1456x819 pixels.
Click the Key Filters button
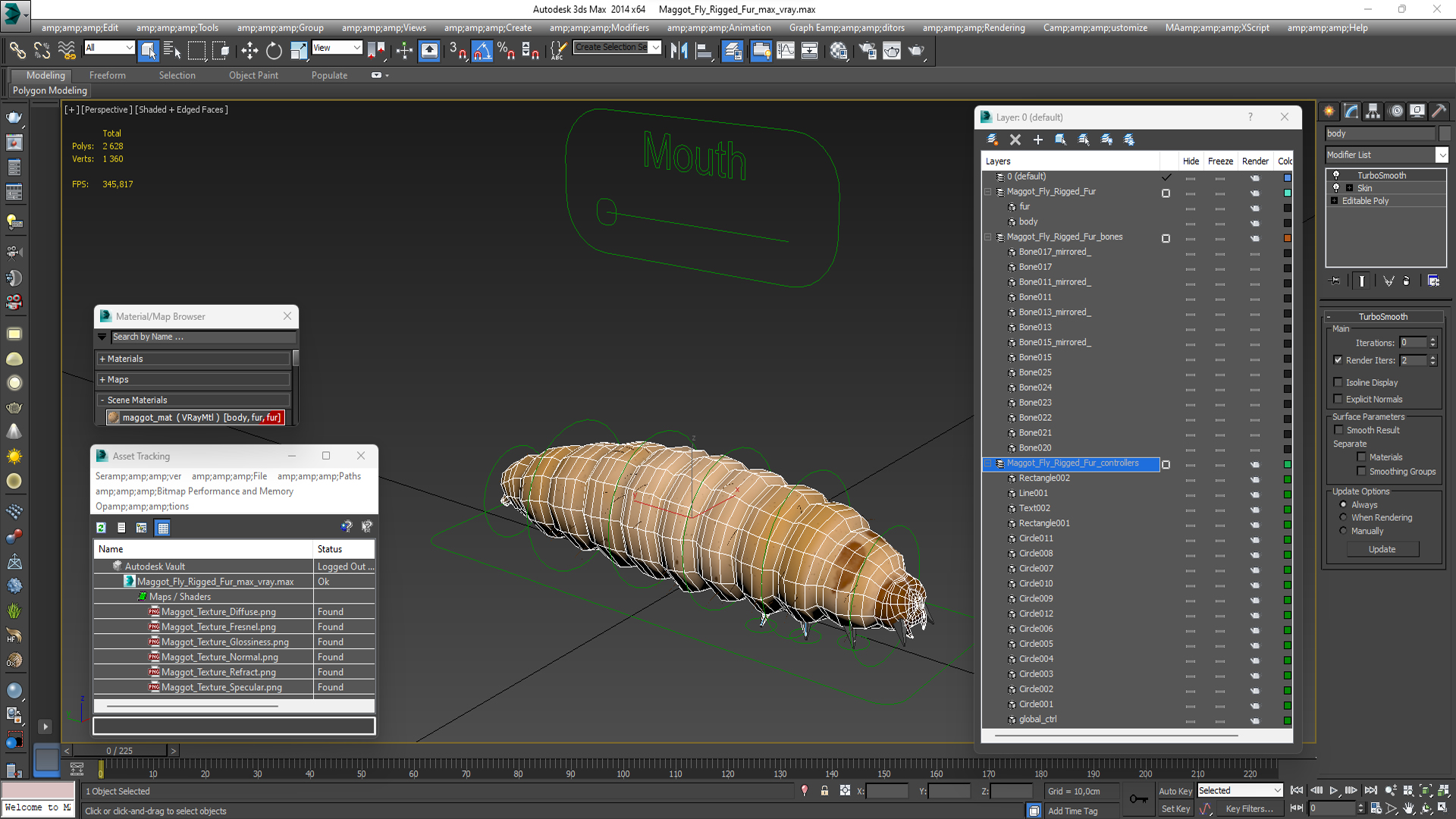(1249, 809)
